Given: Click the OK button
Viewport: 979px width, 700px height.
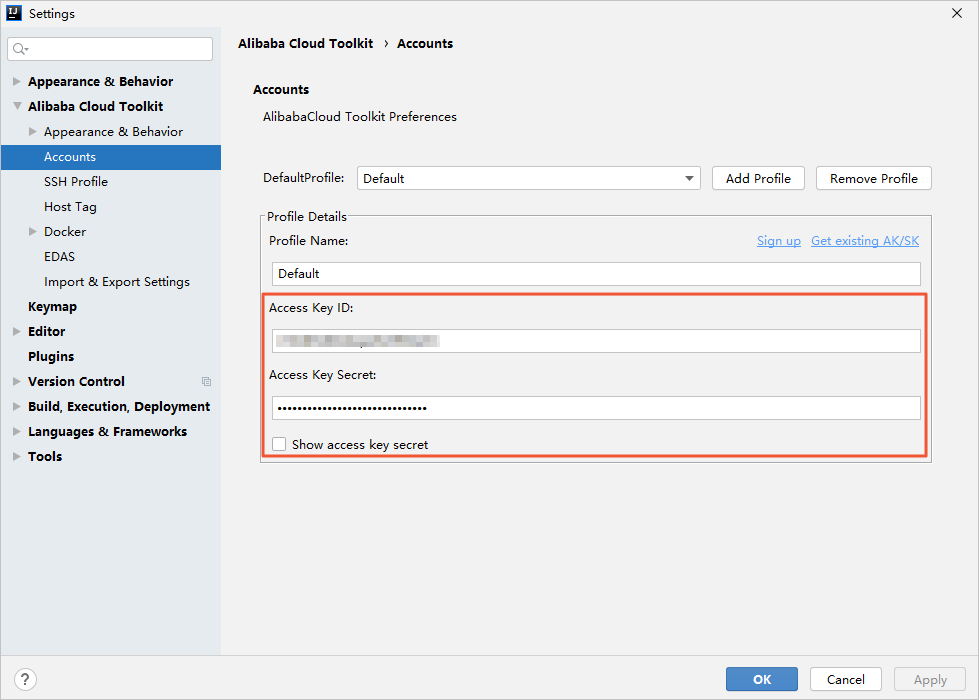Looking at the screenshot, I should coord(762,679).
